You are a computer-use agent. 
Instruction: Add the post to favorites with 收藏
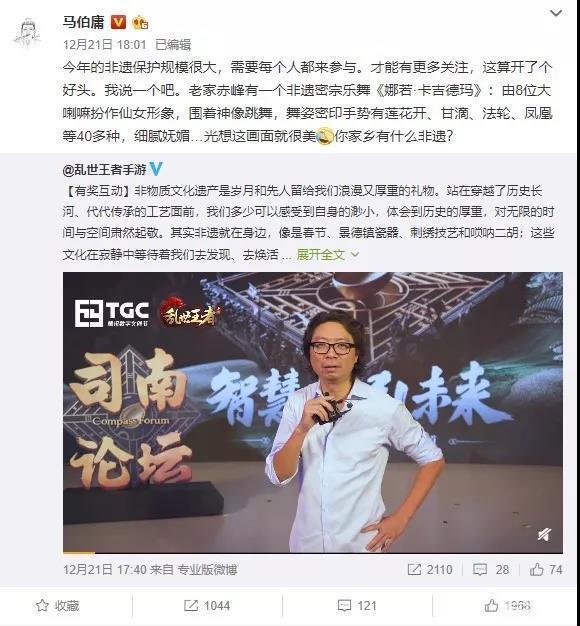(58, 606)
